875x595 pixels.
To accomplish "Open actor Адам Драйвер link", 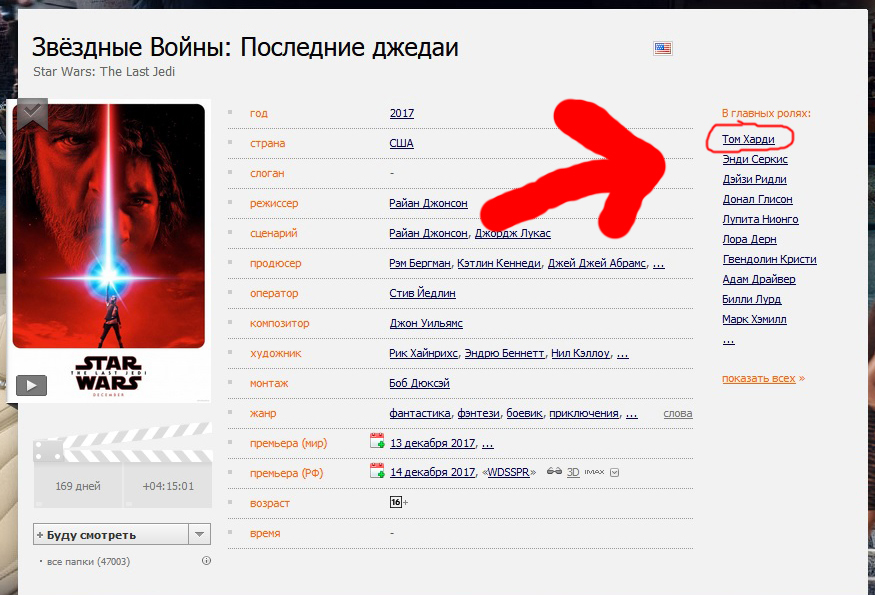I will click(759, 279).
